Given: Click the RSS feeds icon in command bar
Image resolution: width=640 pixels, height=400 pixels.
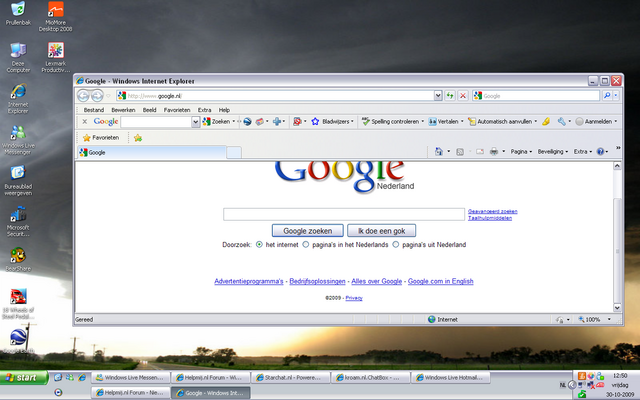Looking at the screenshot, I should 460,152.
